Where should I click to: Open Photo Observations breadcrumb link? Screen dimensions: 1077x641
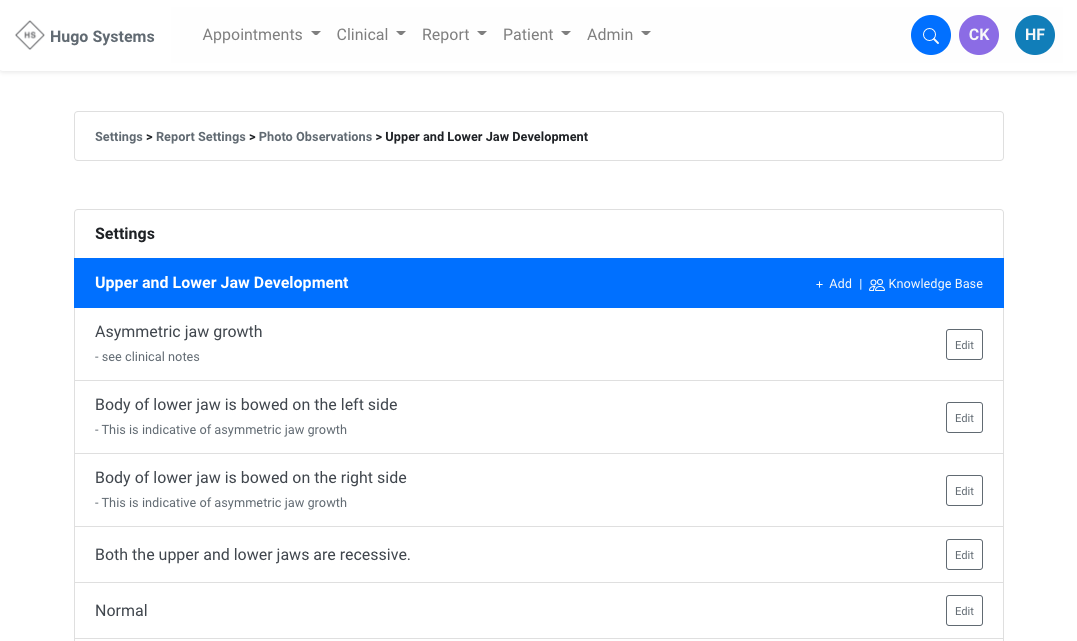(315, 137)
